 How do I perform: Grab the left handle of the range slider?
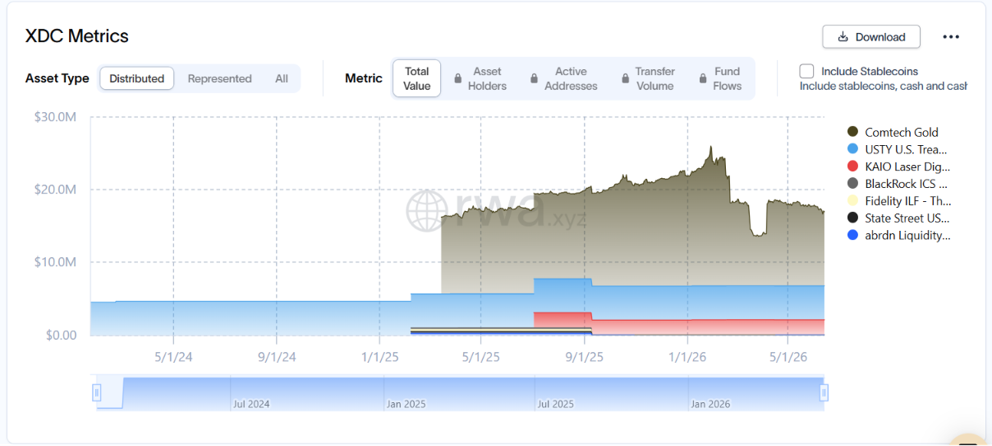point(97,393)
